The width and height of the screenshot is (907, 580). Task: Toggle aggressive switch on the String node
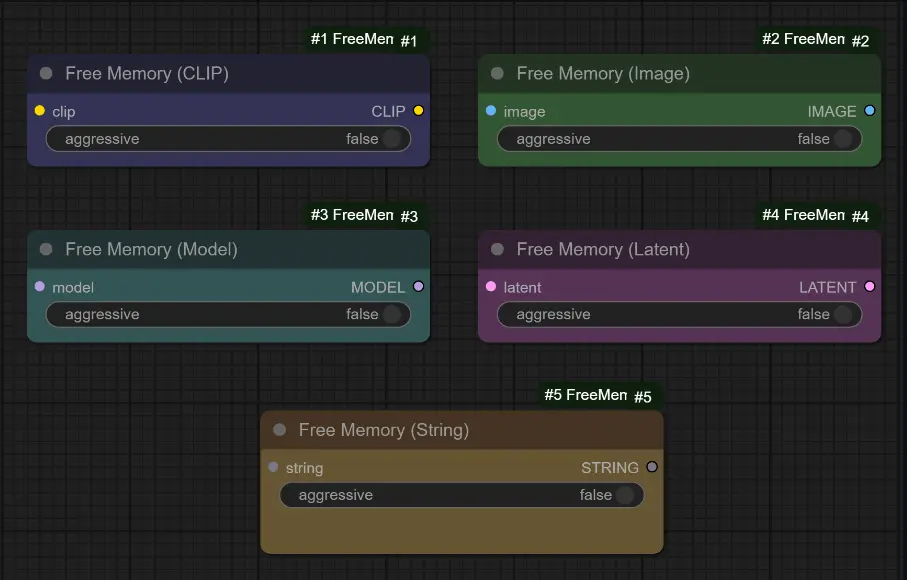(462, 495)
